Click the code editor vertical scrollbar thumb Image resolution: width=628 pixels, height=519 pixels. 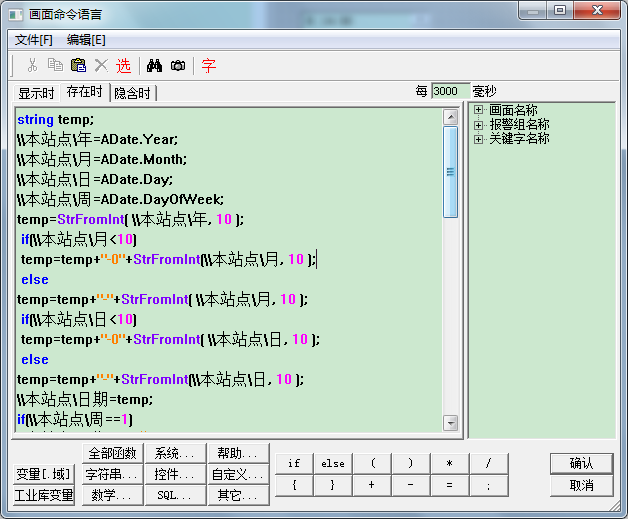[x=450, y=171]
